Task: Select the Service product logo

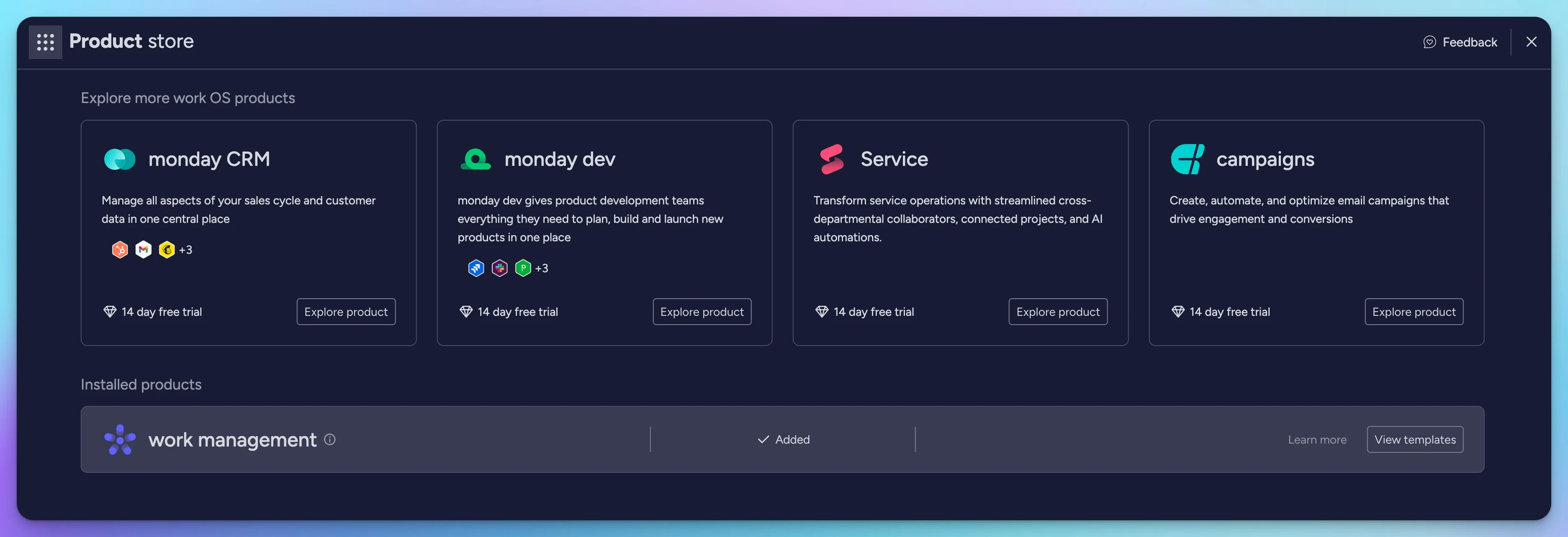Action: coord(831,159)
